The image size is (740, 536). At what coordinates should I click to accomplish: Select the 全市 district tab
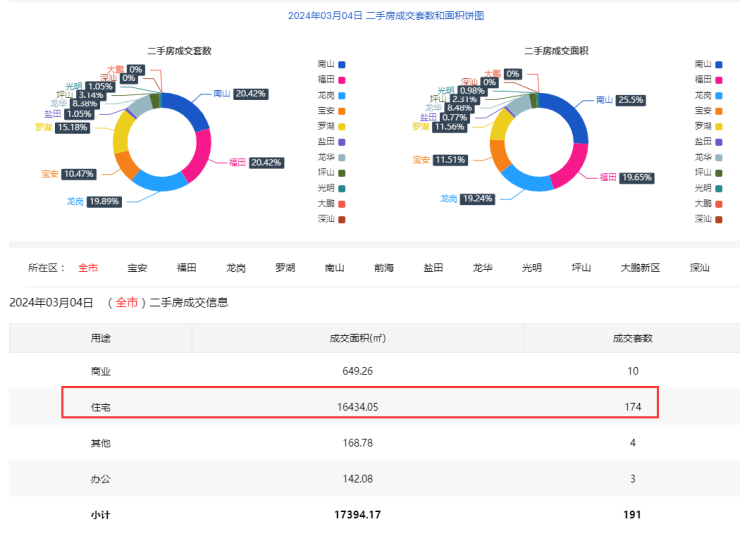(88, 268)
